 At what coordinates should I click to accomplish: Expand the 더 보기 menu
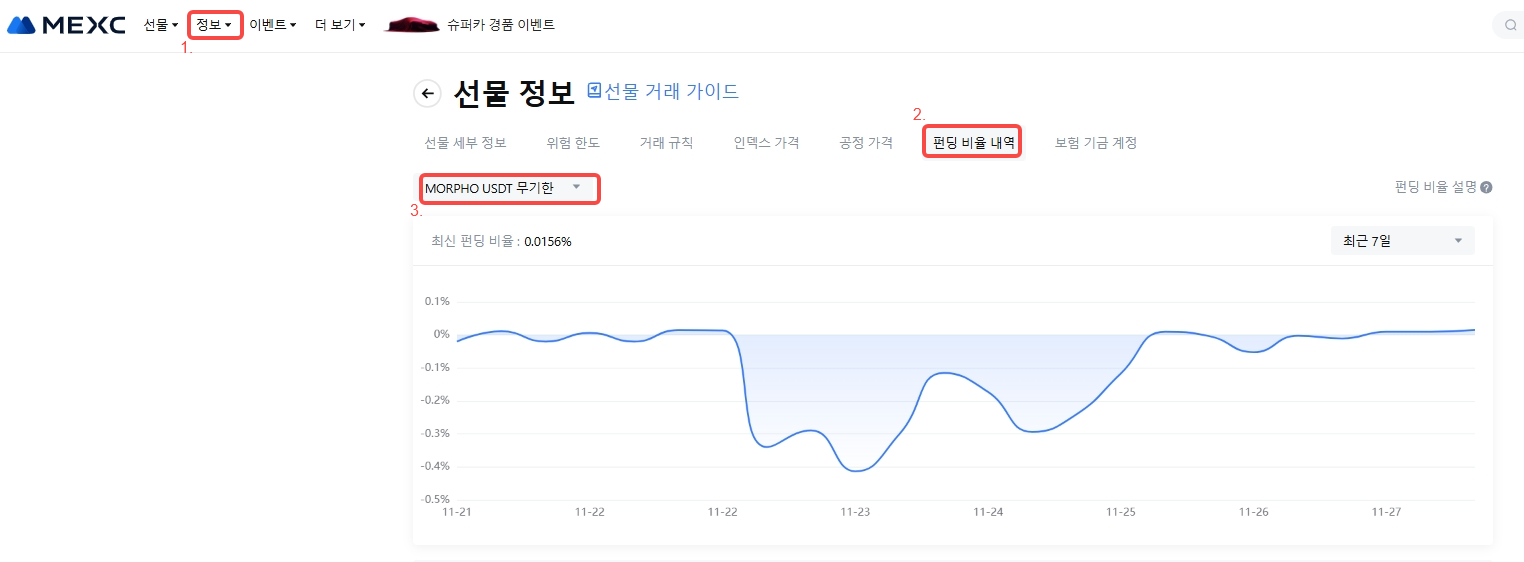340,25
